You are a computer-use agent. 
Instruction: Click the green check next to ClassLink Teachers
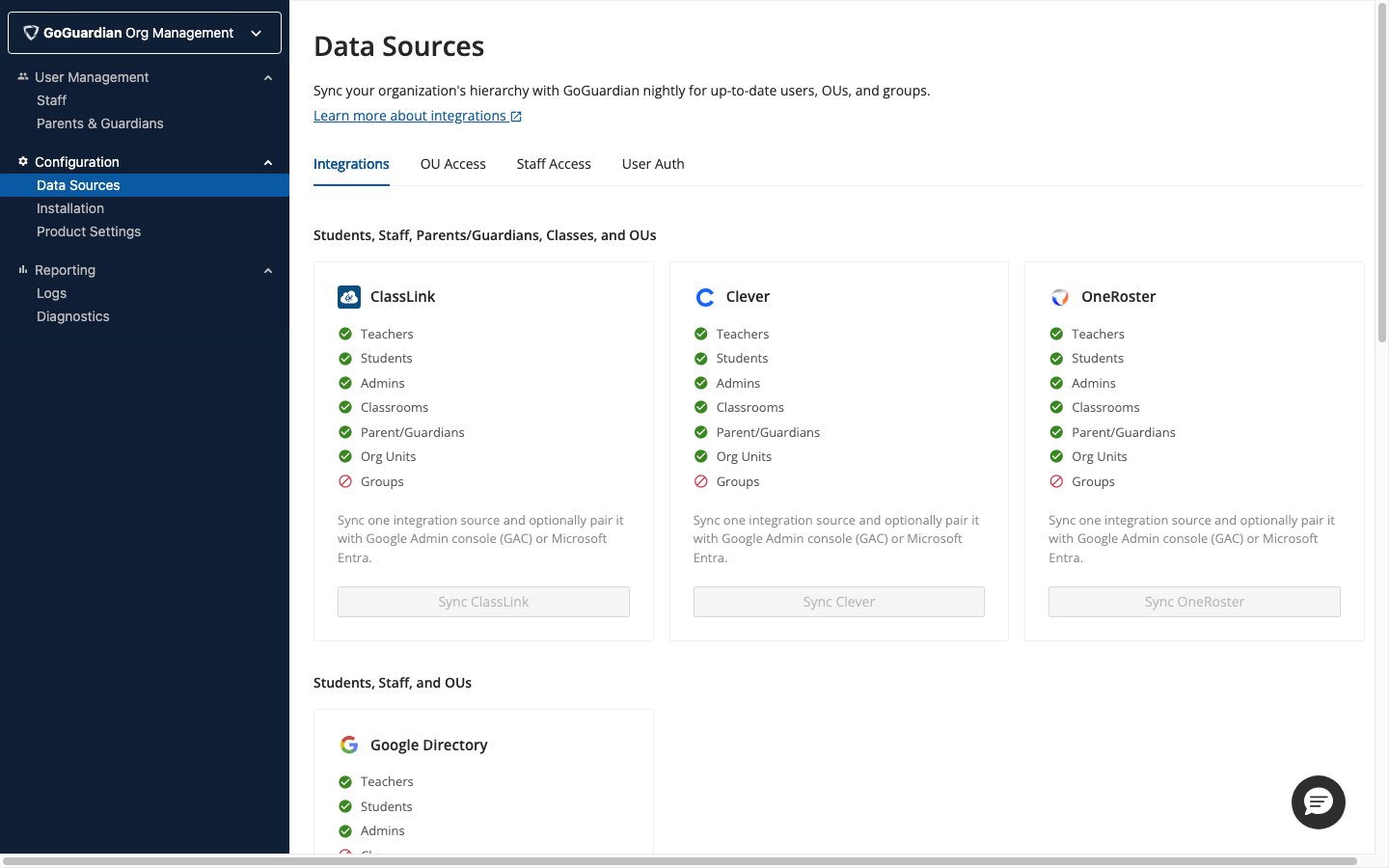click(345, 334)
